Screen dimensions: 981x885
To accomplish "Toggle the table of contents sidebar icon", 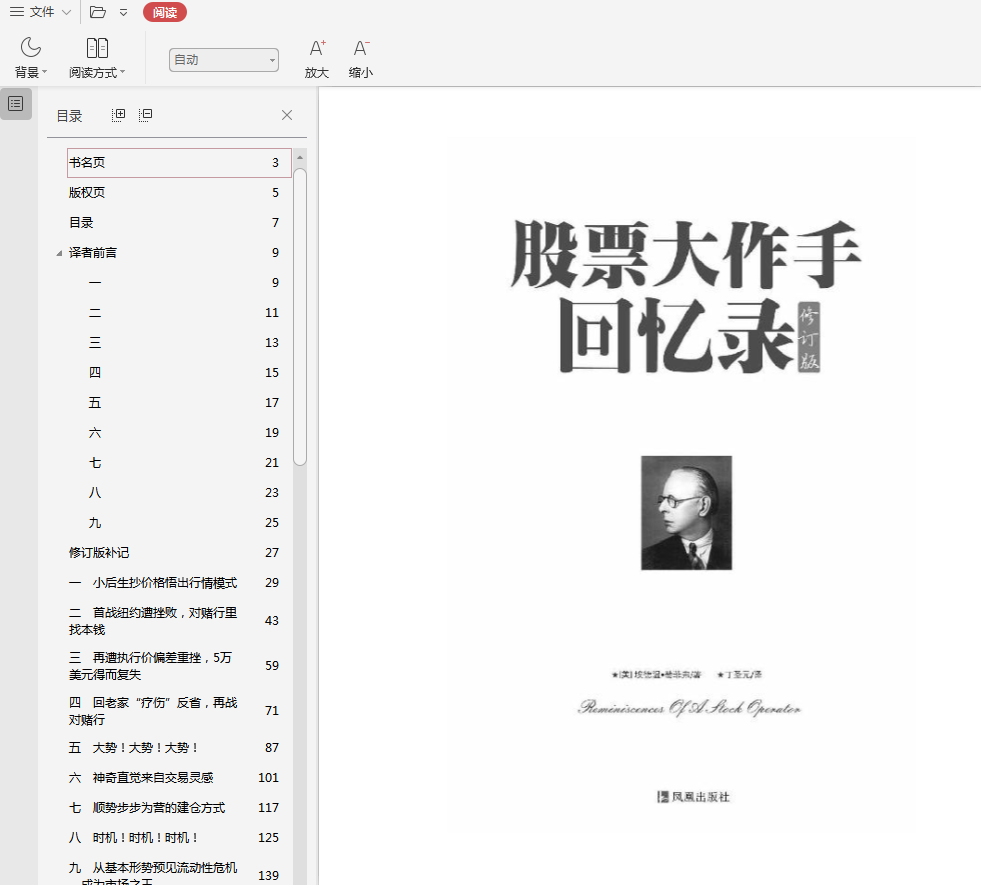I will click(x=16, y=103).
